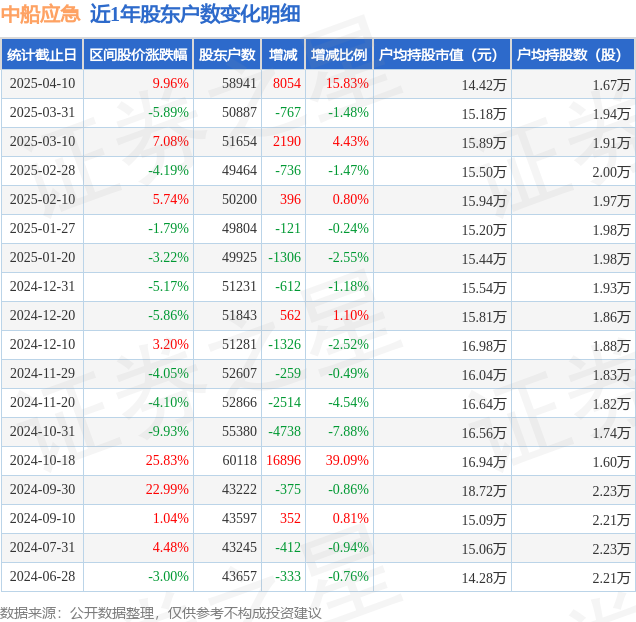636x622 pixels.
Task: Click shareholder count 50887
Action: pyautogui.click(x=239, y=112)
